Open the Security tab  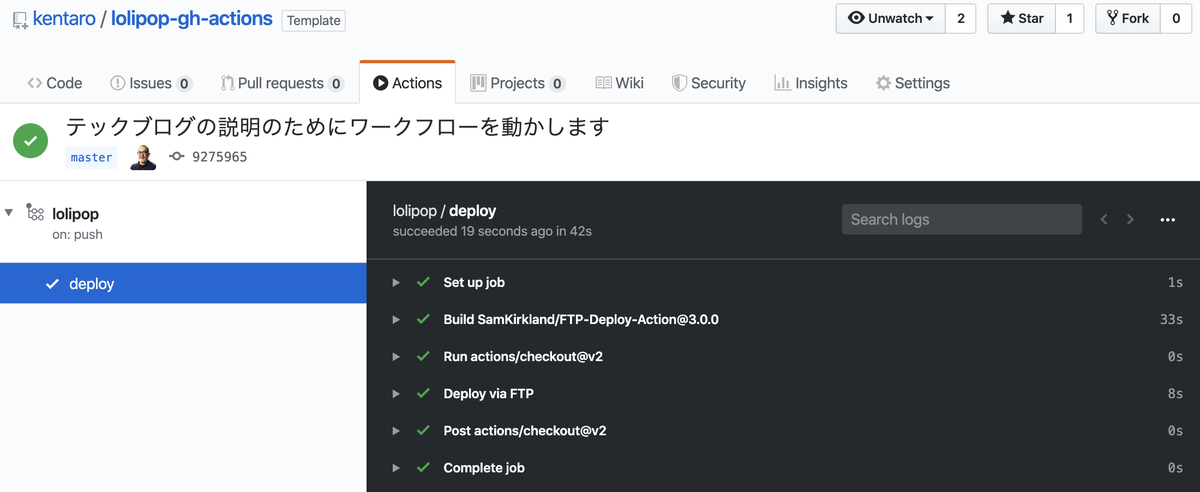click(708, 83)
